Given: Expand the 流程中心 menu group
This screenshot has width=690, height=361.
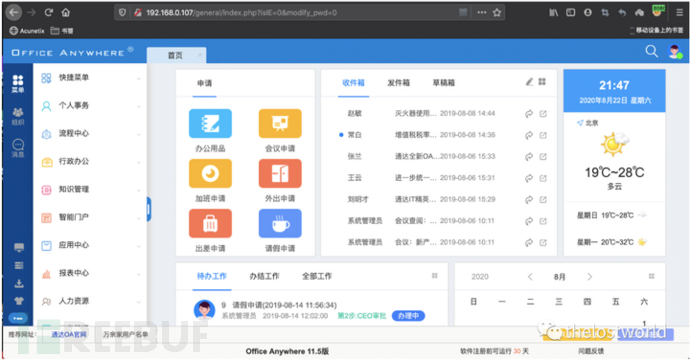Looking at the screenshot, I should tap(90, 134).
